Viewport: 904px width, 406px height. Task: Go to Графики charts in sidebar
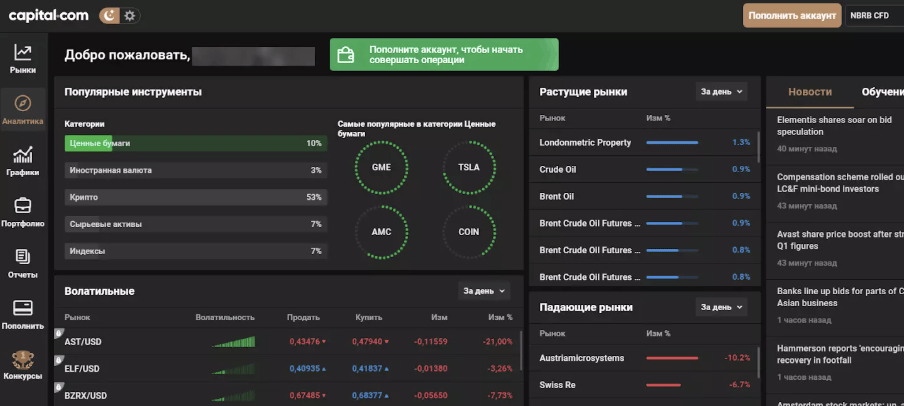click(23, 161)
